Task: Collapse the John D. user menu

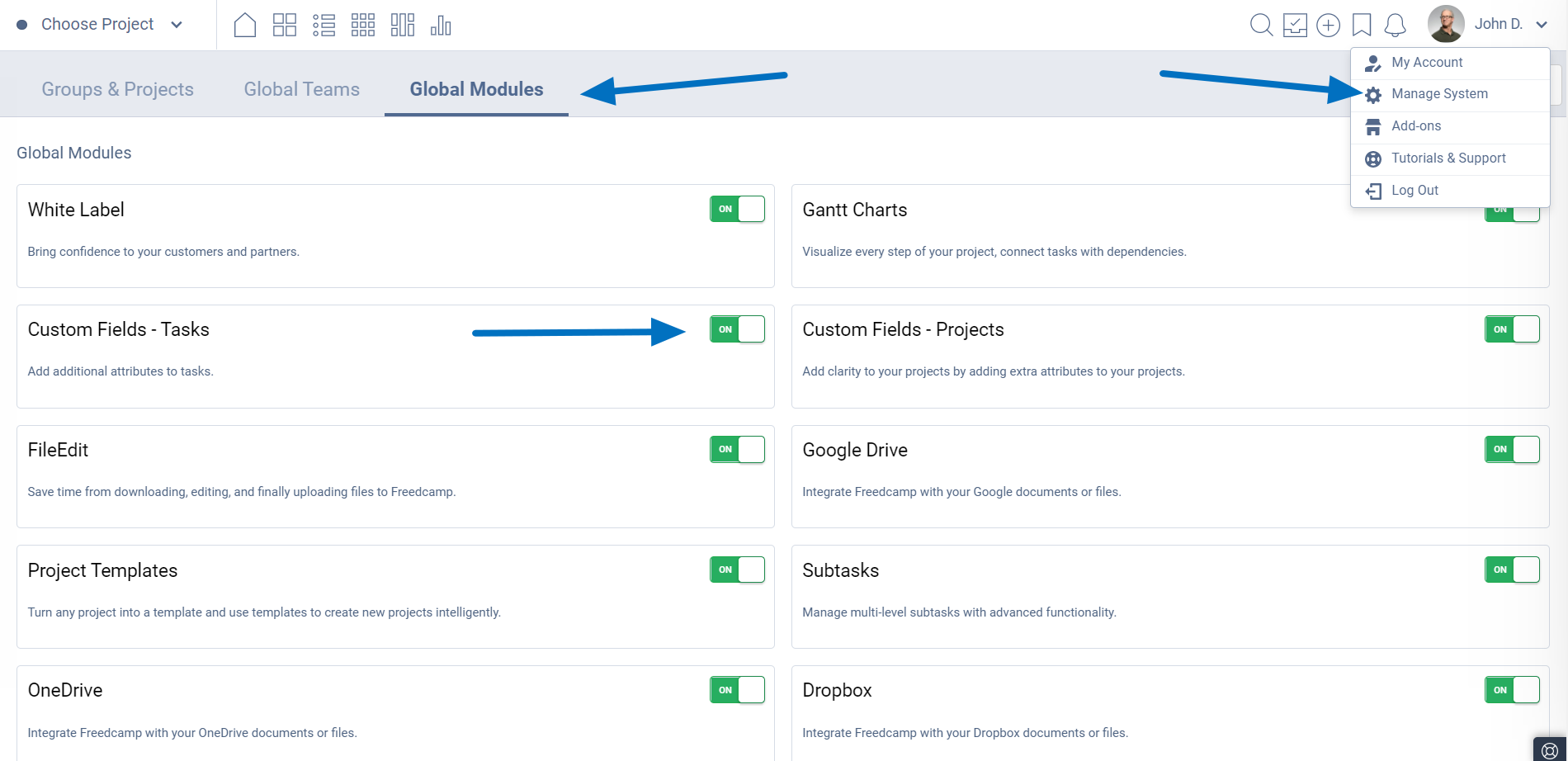Action: [1541, 25]
